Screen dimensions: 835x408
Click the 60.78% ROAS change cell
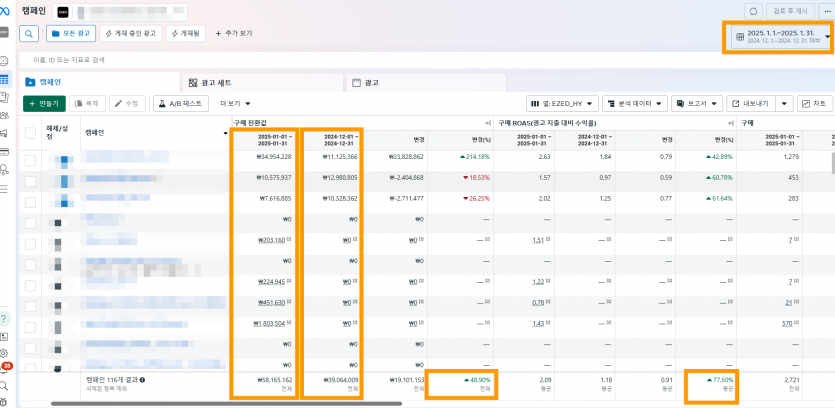719,177
